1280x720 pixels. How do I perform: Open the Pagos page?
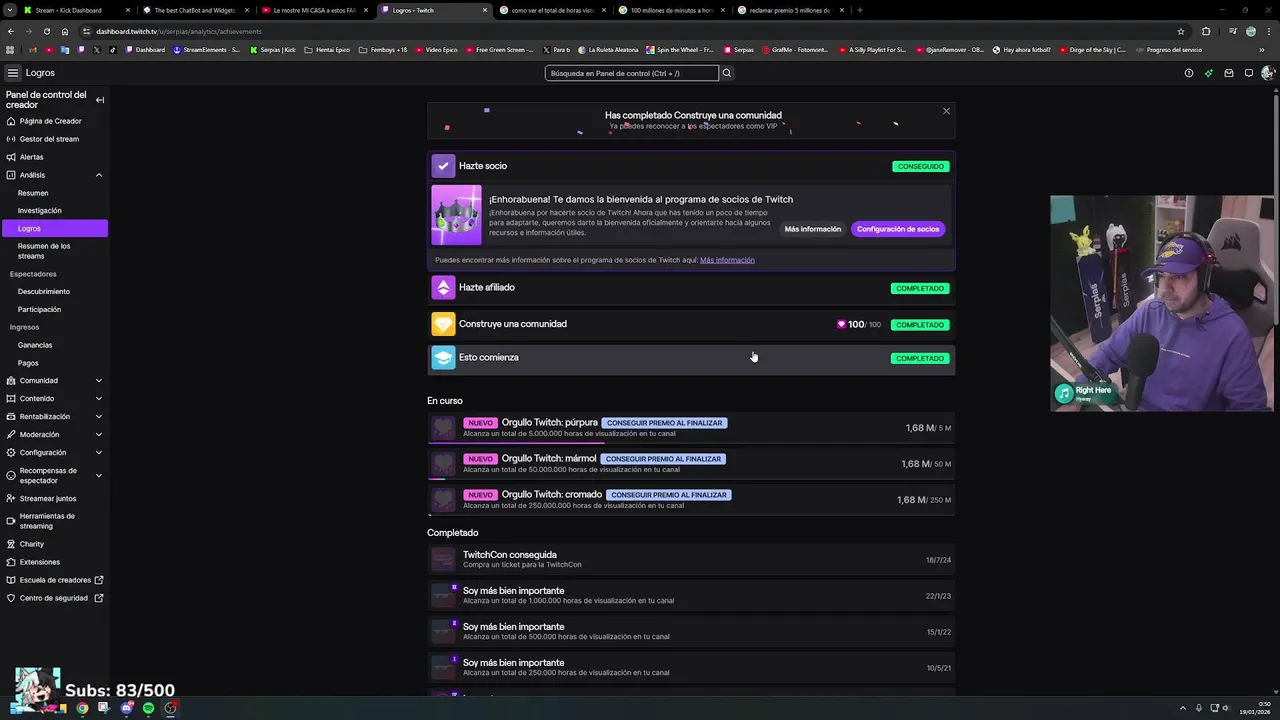coord(55,363)
